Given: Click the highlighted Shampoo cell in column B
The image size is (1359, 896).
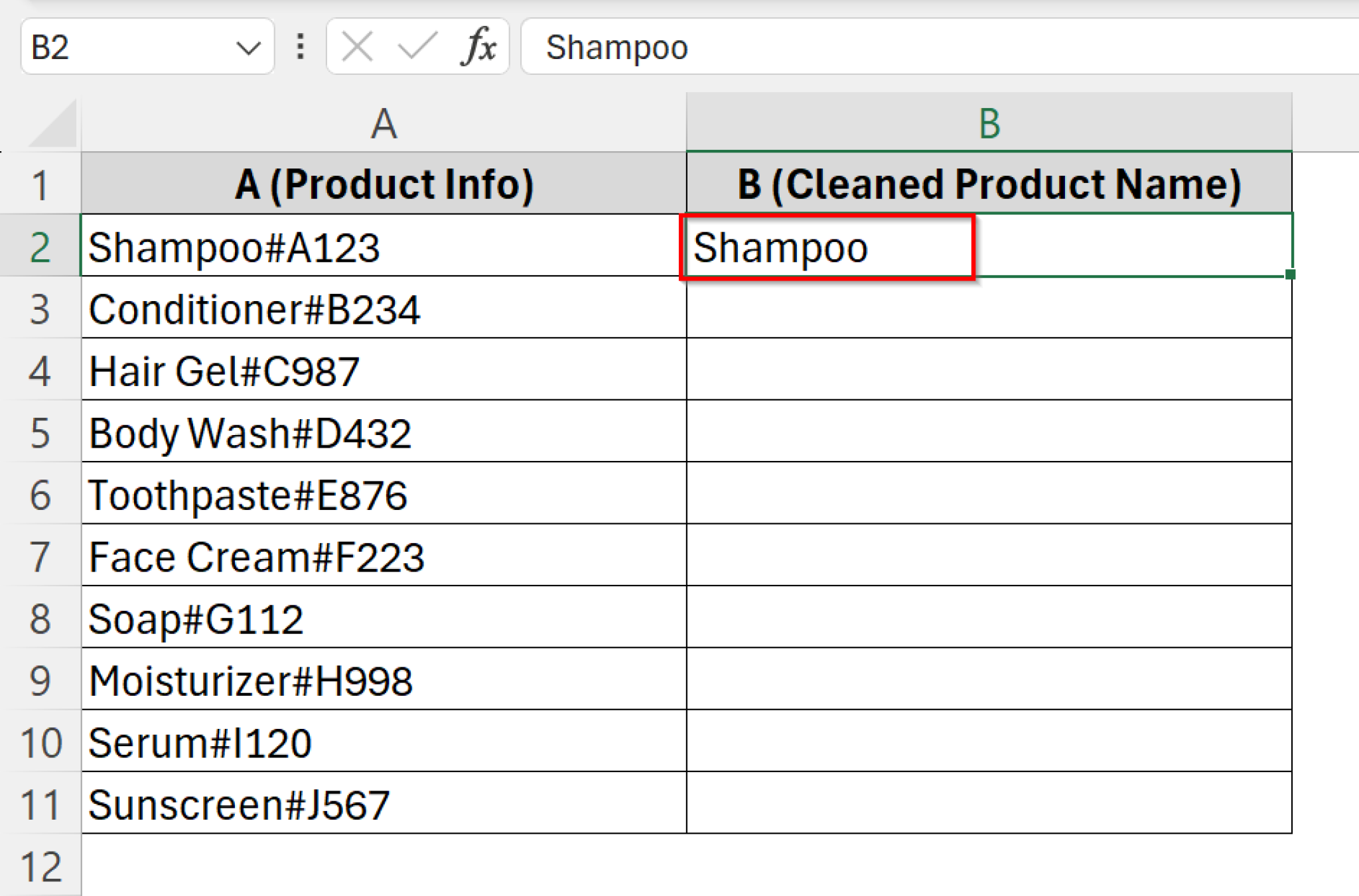Looking at the screenshot, I should [x=826, y=246].
